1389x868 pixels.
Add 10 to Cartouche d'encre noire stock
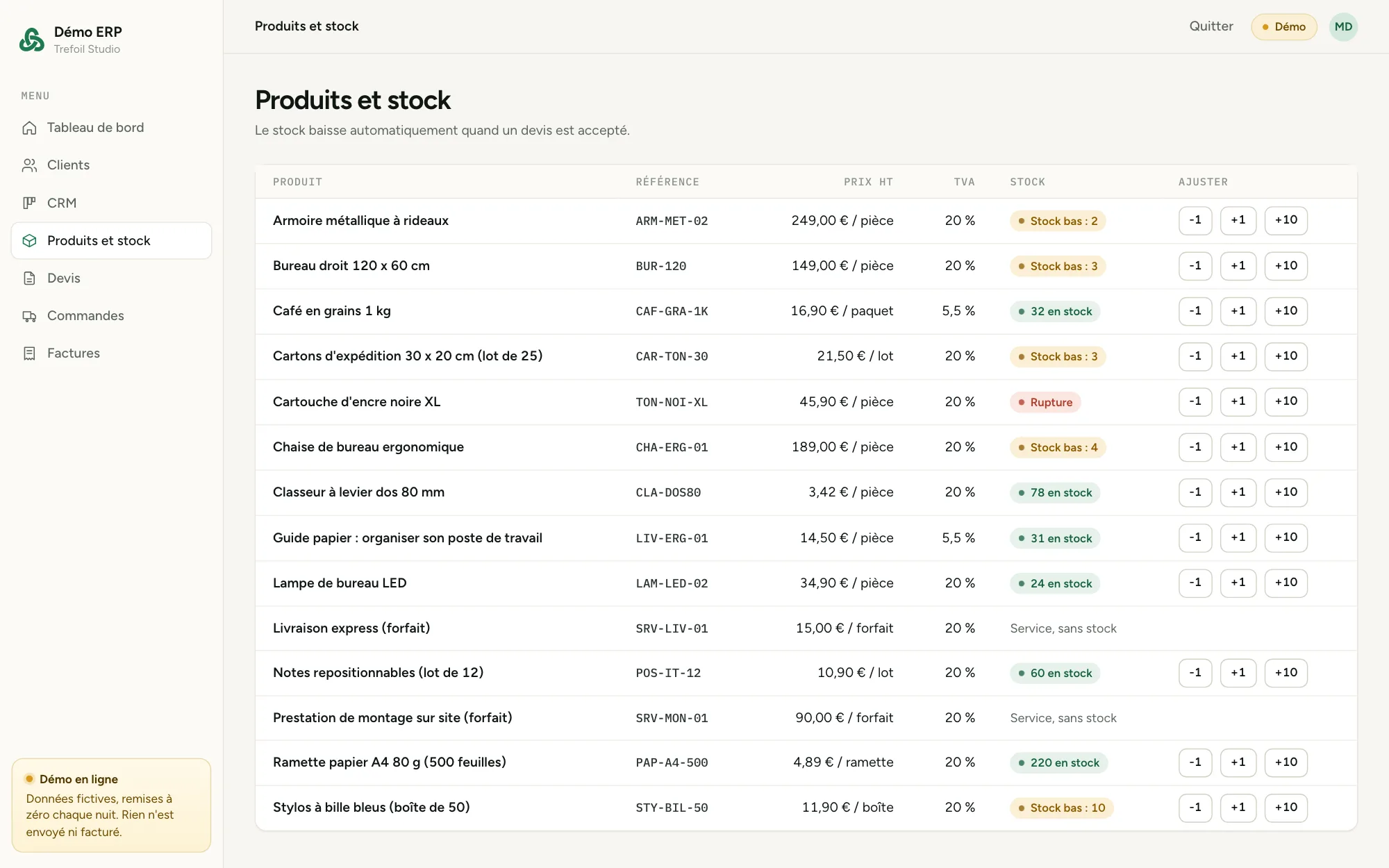pos(1286,401)
